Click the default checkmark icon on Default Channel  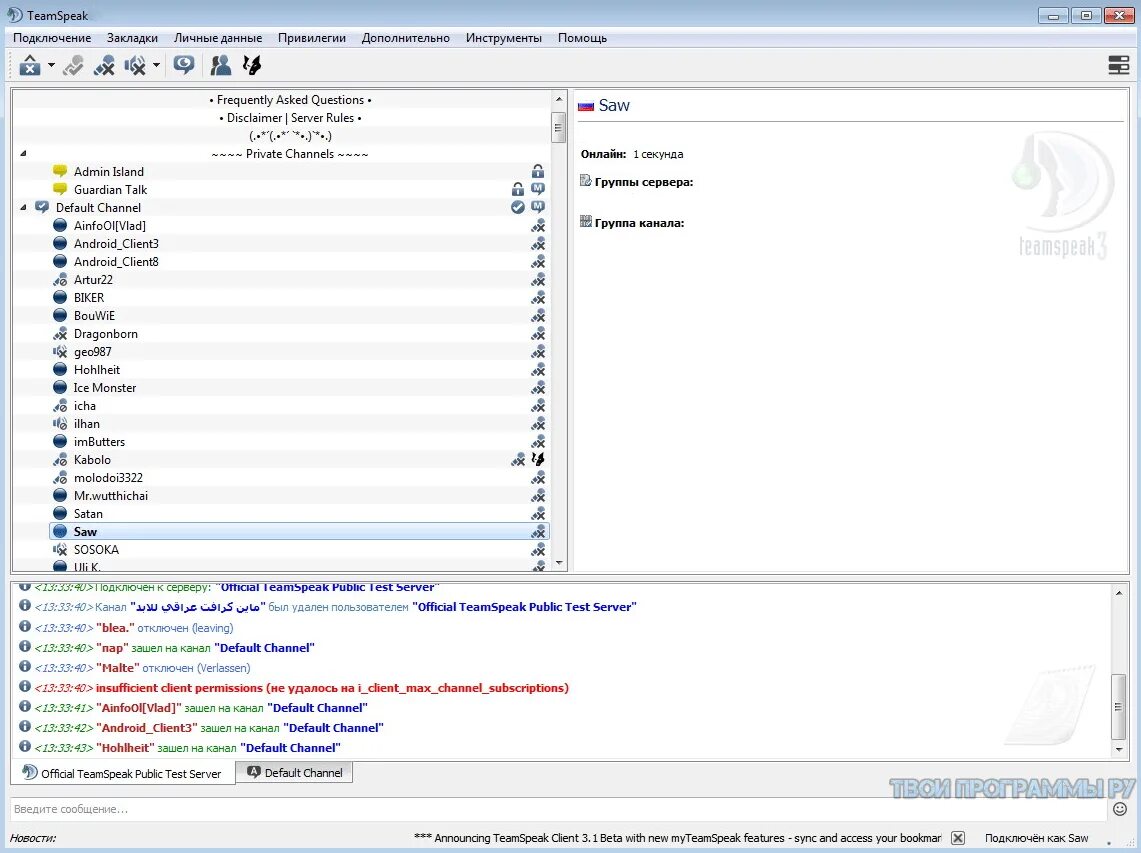tap(517, 207)
